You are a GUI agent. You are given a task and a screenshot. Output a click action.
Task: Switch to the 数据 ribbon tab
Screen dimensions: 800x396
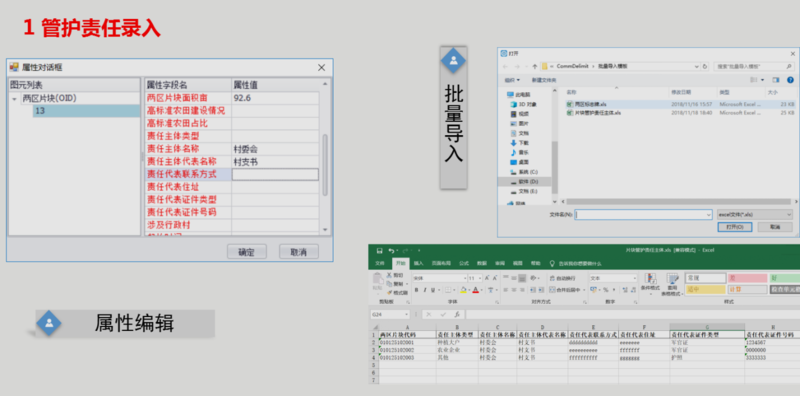pos(482,263)
